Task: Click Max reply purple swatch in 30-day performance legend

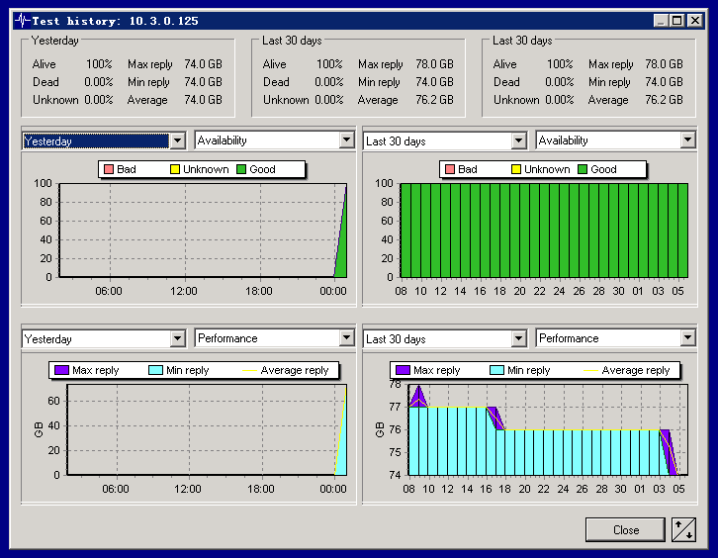Action: [403, 370]
